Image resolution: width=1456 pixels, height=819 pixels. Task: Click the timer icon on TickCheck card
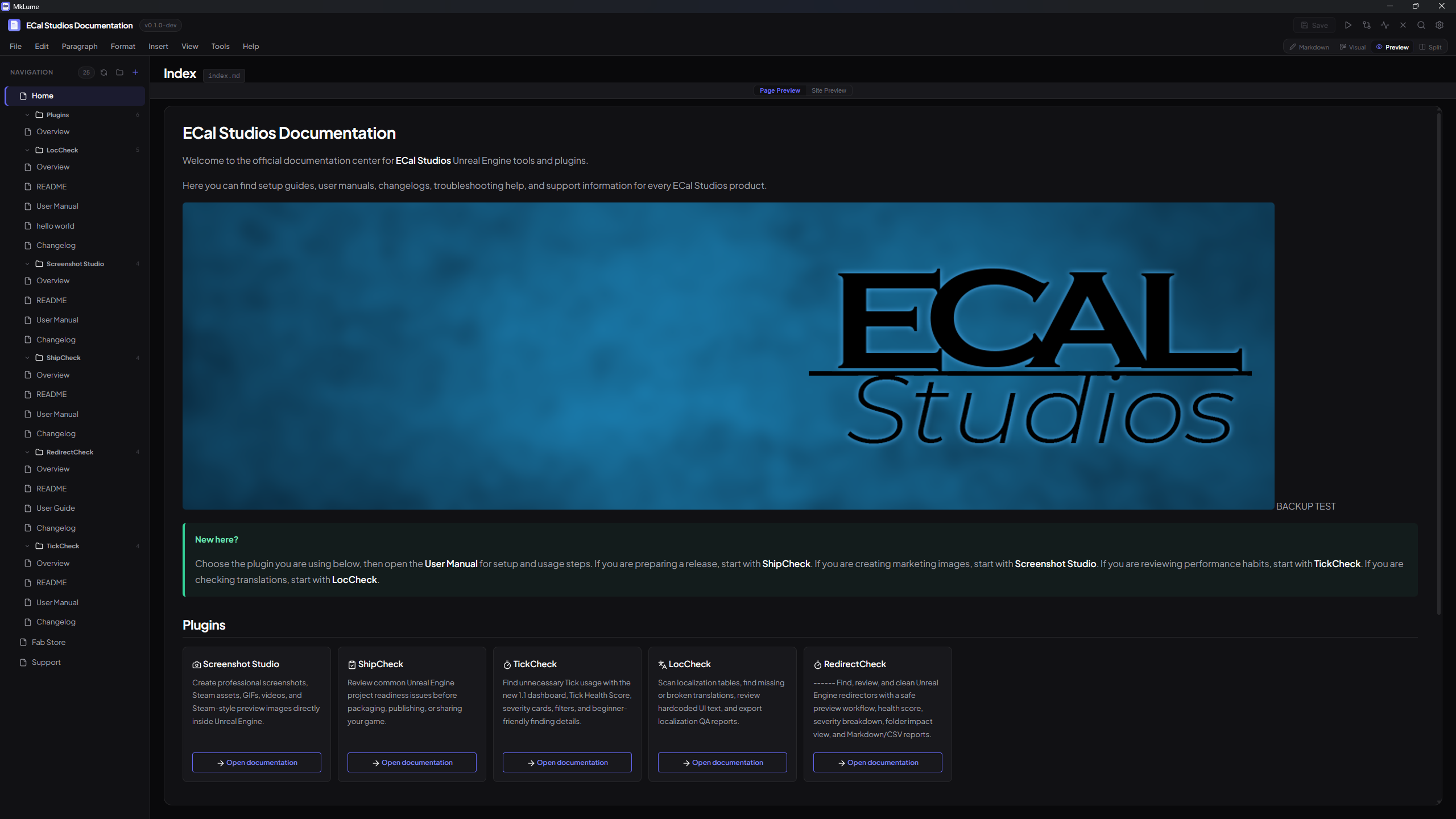[507, 664]
